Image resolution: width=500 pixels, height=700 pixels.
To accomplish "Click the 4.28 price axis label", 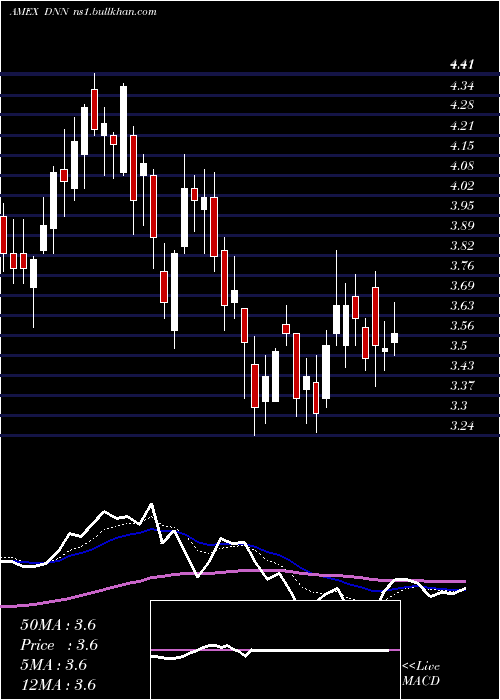I will click(462, 105).
